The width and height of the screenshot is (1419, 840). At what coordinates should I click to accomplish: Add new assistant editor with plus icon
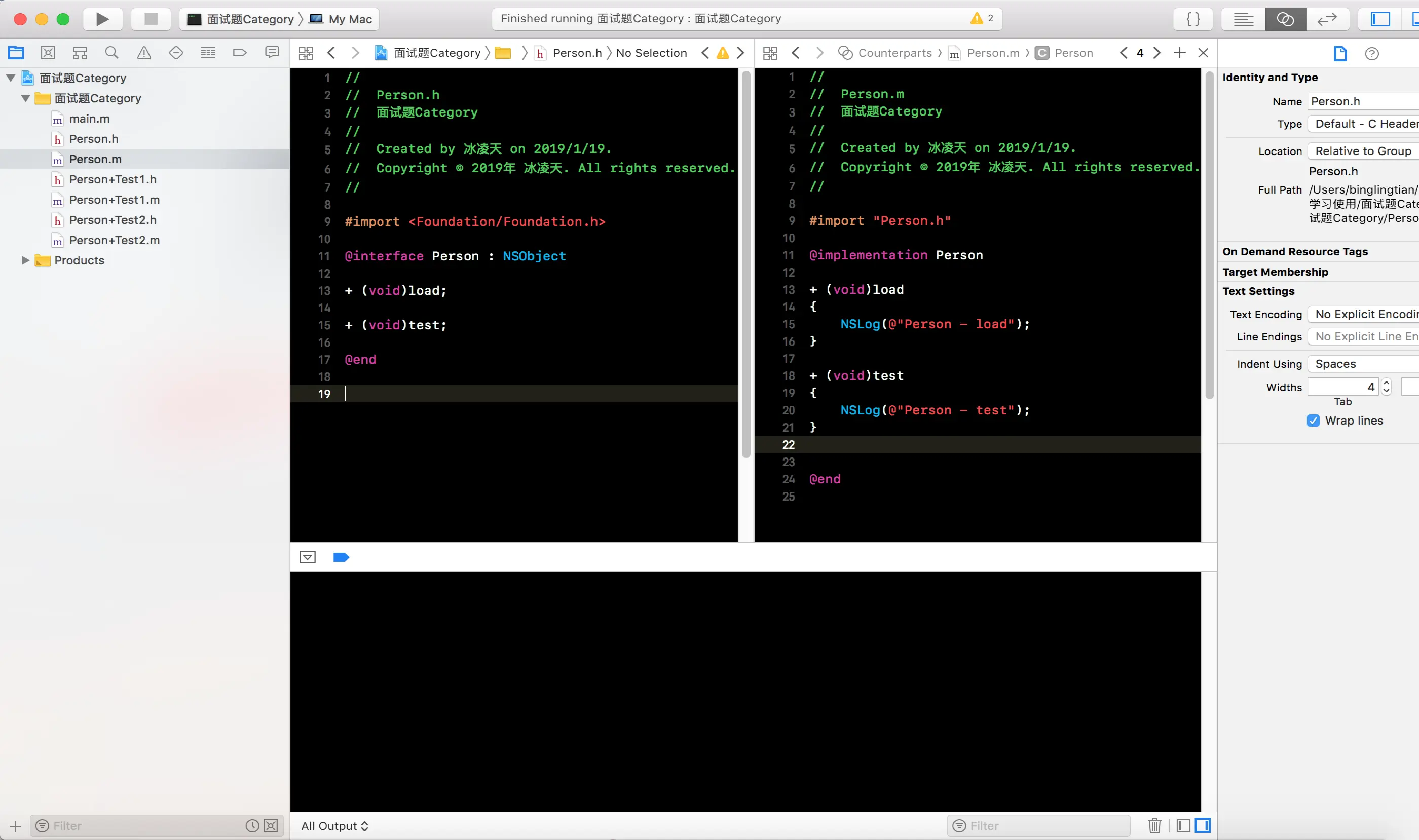pyautogui.click(x=1179, y=53)
